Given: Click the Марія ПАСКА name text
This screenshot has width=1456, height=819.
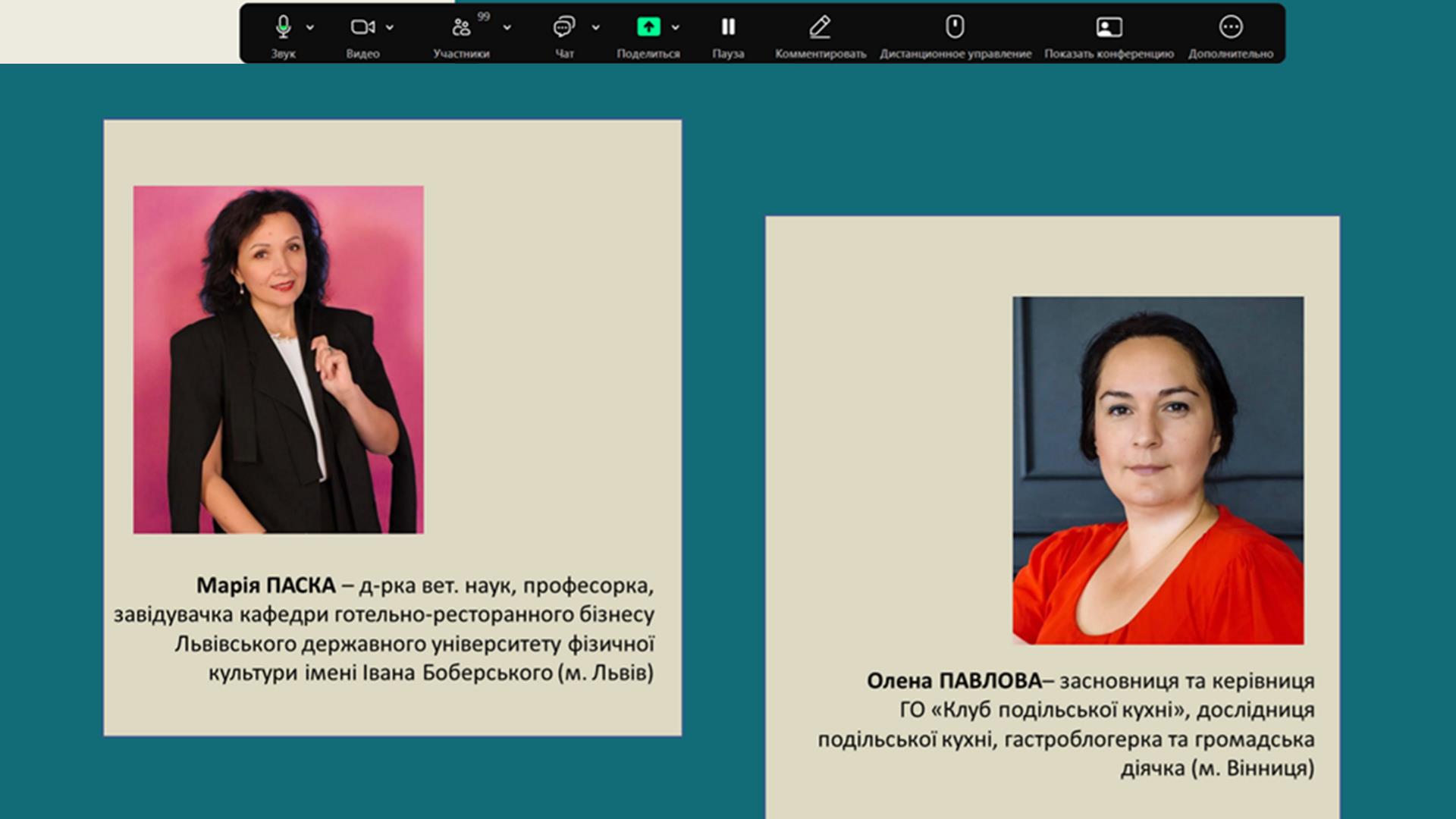Looking at the screenshot, I should [265, 585].
